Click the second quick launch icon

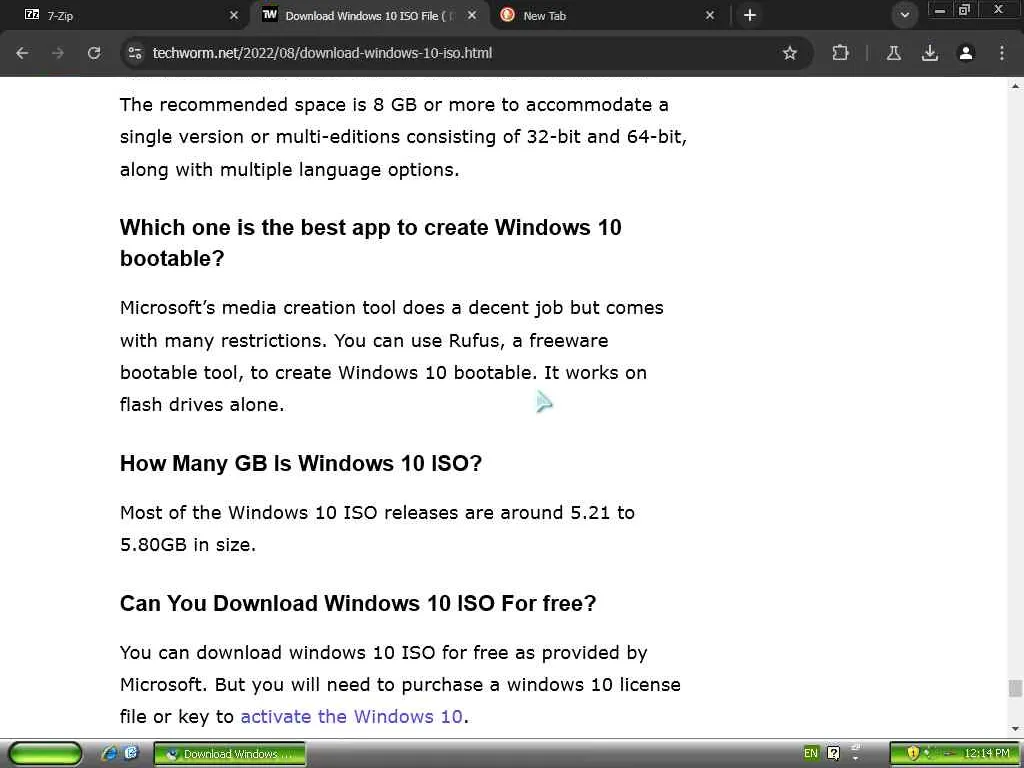click(131, 754)
